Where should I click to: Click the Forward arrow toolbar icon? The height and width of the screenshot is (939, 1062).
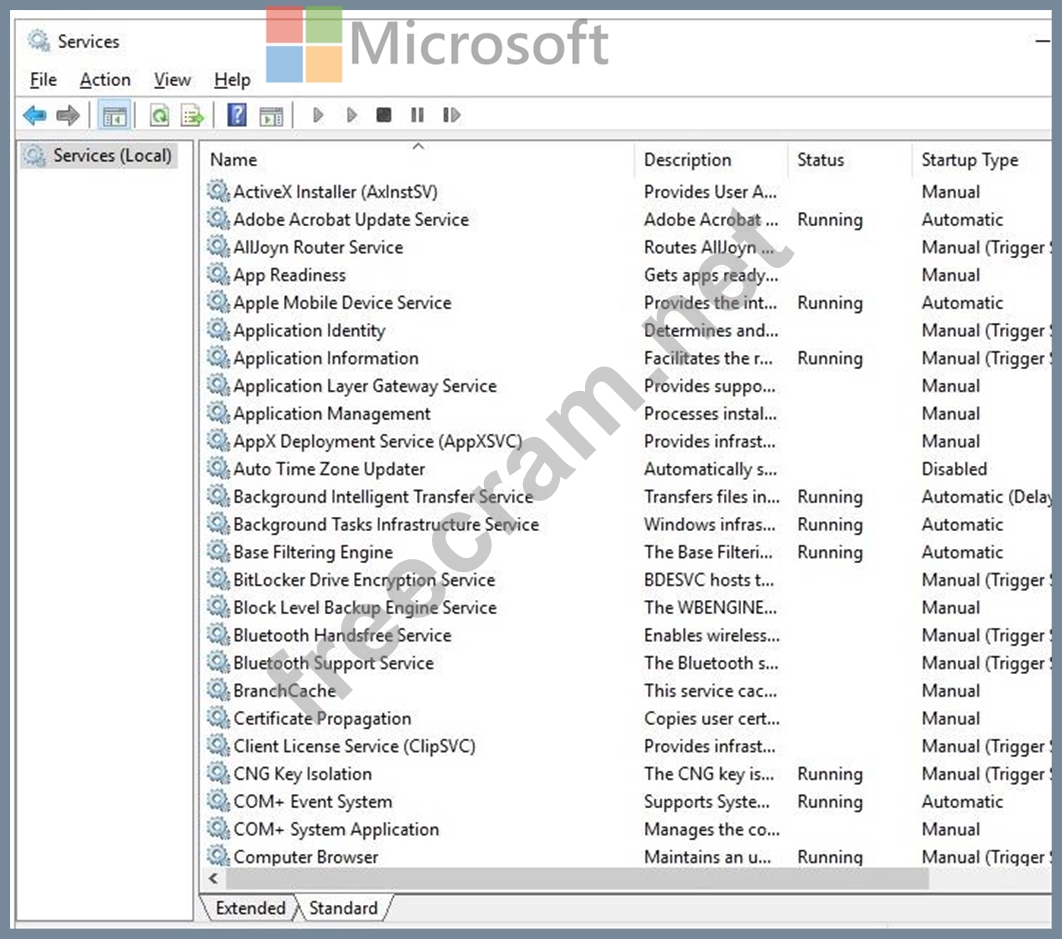click(x=68, y=116)
